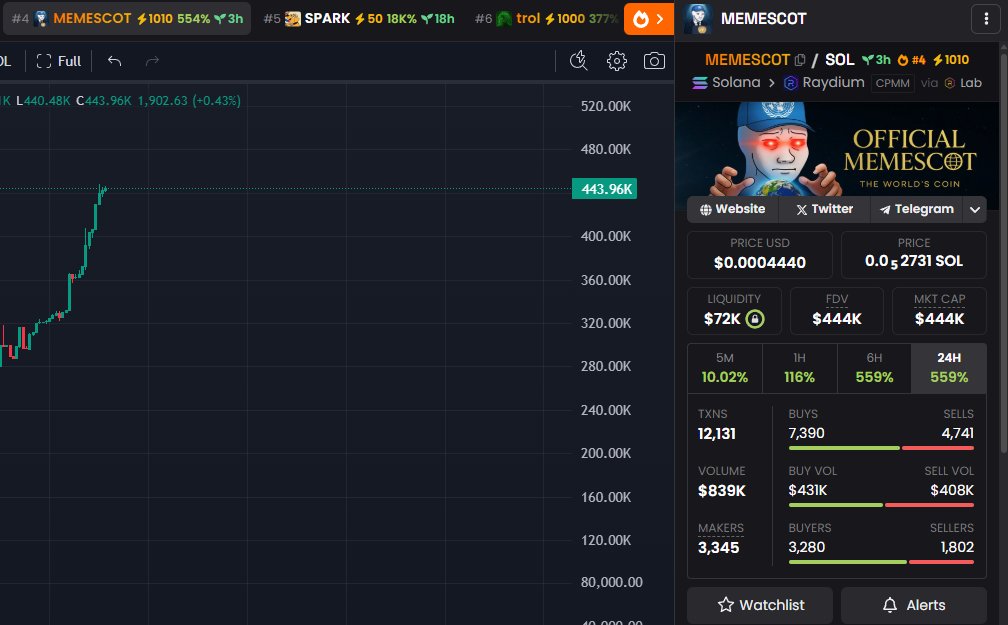The height and width of the screenshot is (625, 1008).
Task: Click the 3h age sprout badge in pair header
Action: tap(876, 60)
